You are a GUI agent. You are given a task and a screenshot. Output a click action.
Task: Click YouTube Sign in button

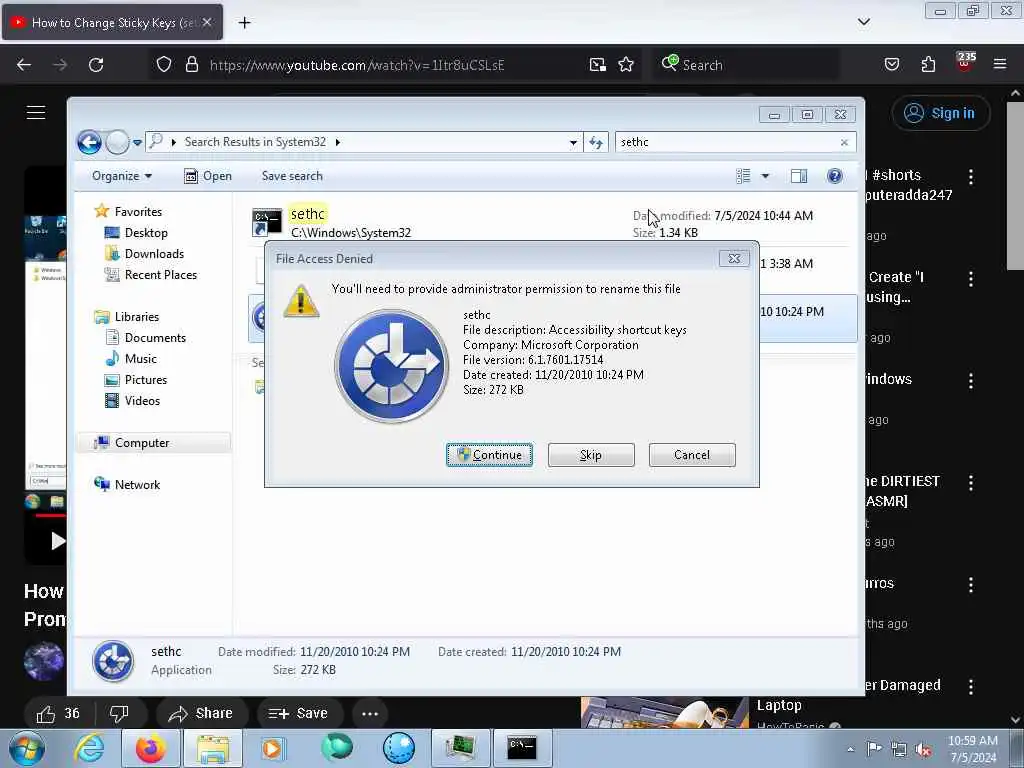click(x=941, y=113)
